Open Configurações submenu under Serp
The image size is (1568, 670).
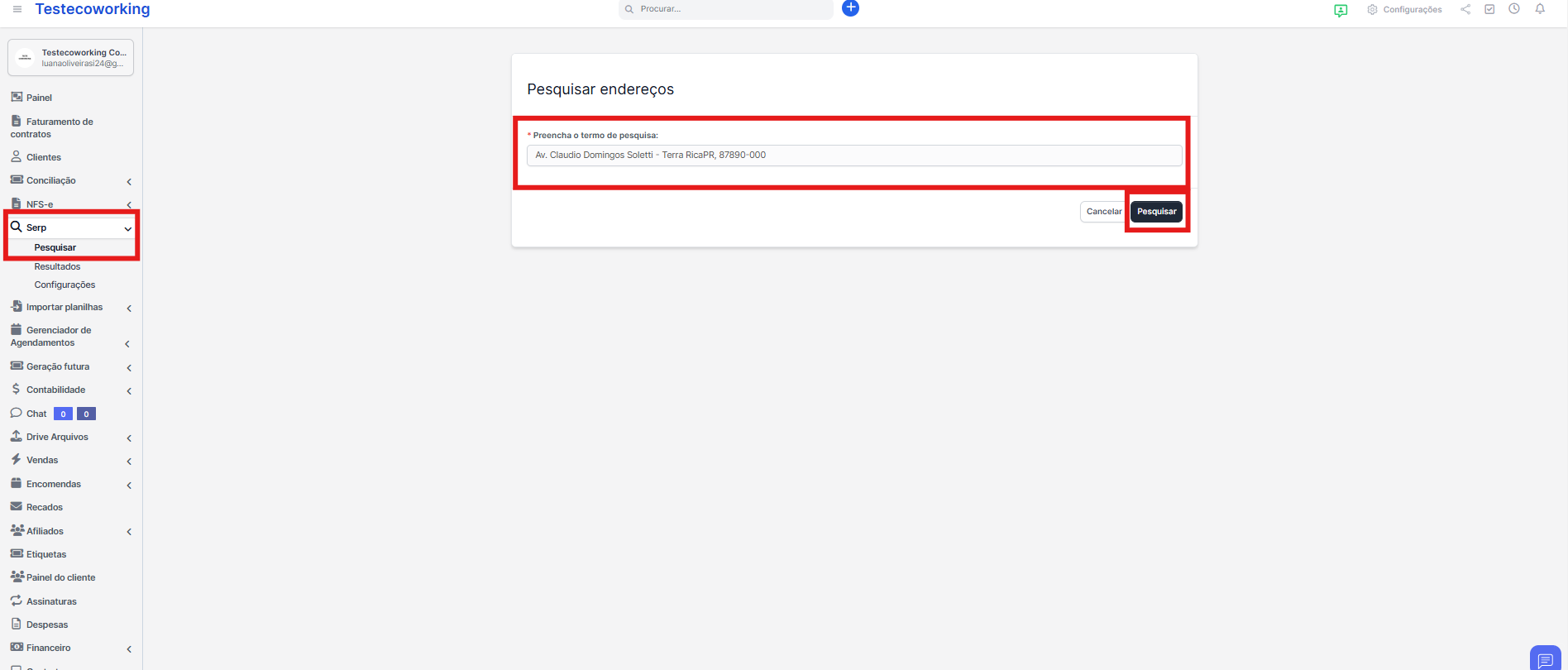coord(65,285)
